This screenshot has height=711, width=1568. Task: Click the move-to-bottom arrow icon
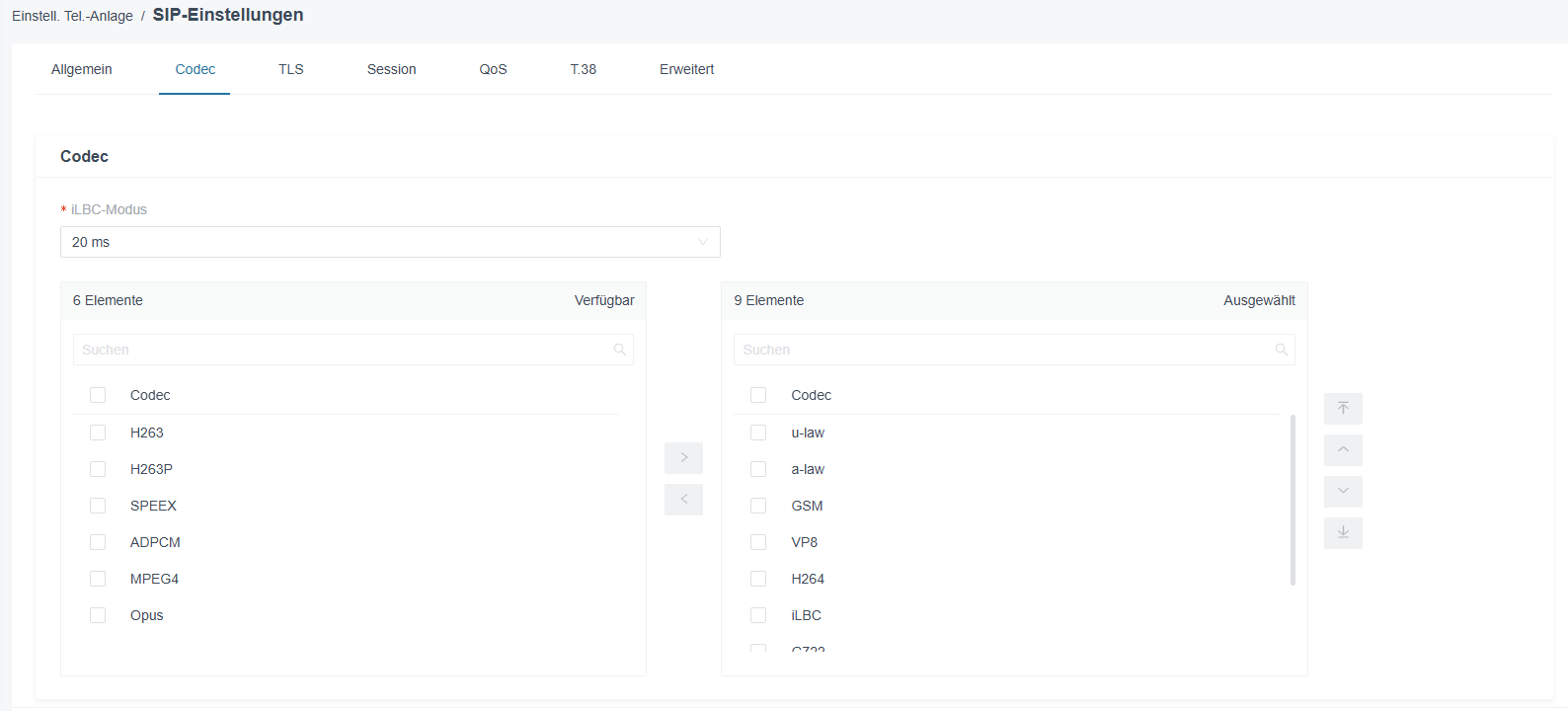click(x=1343, y=533)
